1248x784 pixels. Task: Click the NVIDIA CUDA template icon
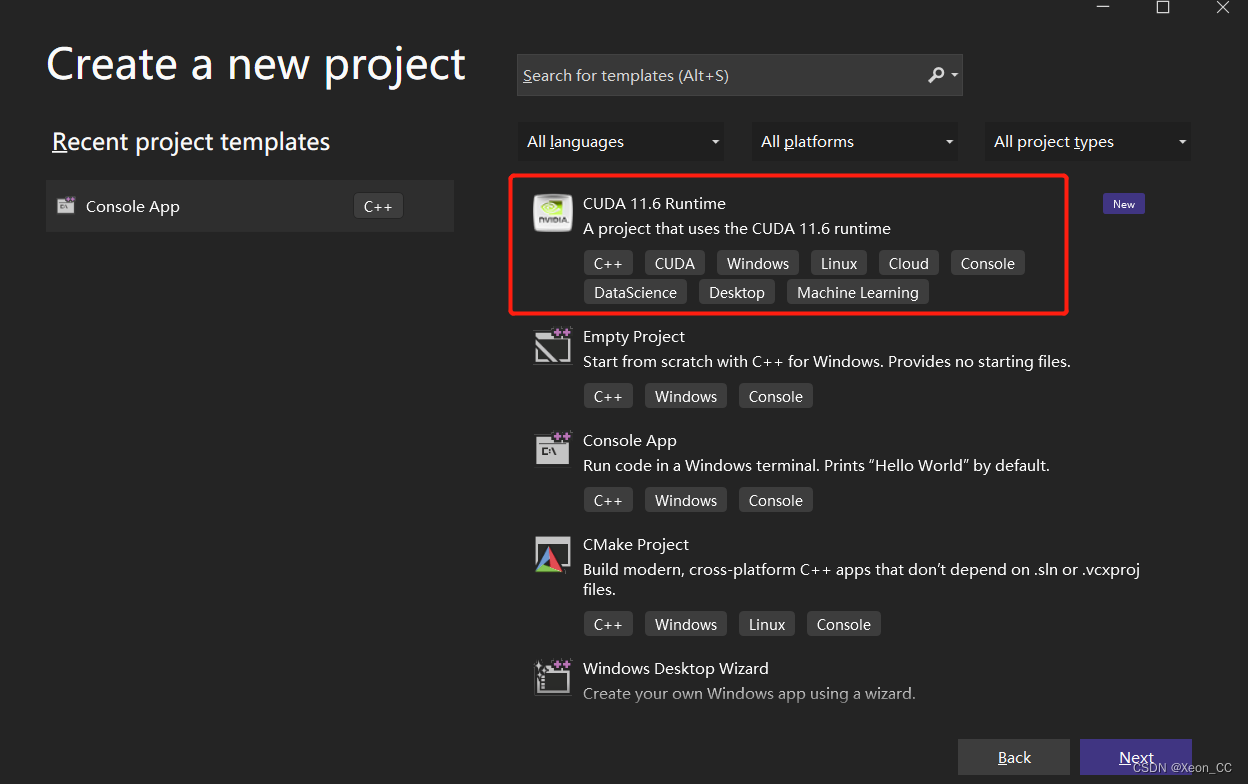(553, 213)
